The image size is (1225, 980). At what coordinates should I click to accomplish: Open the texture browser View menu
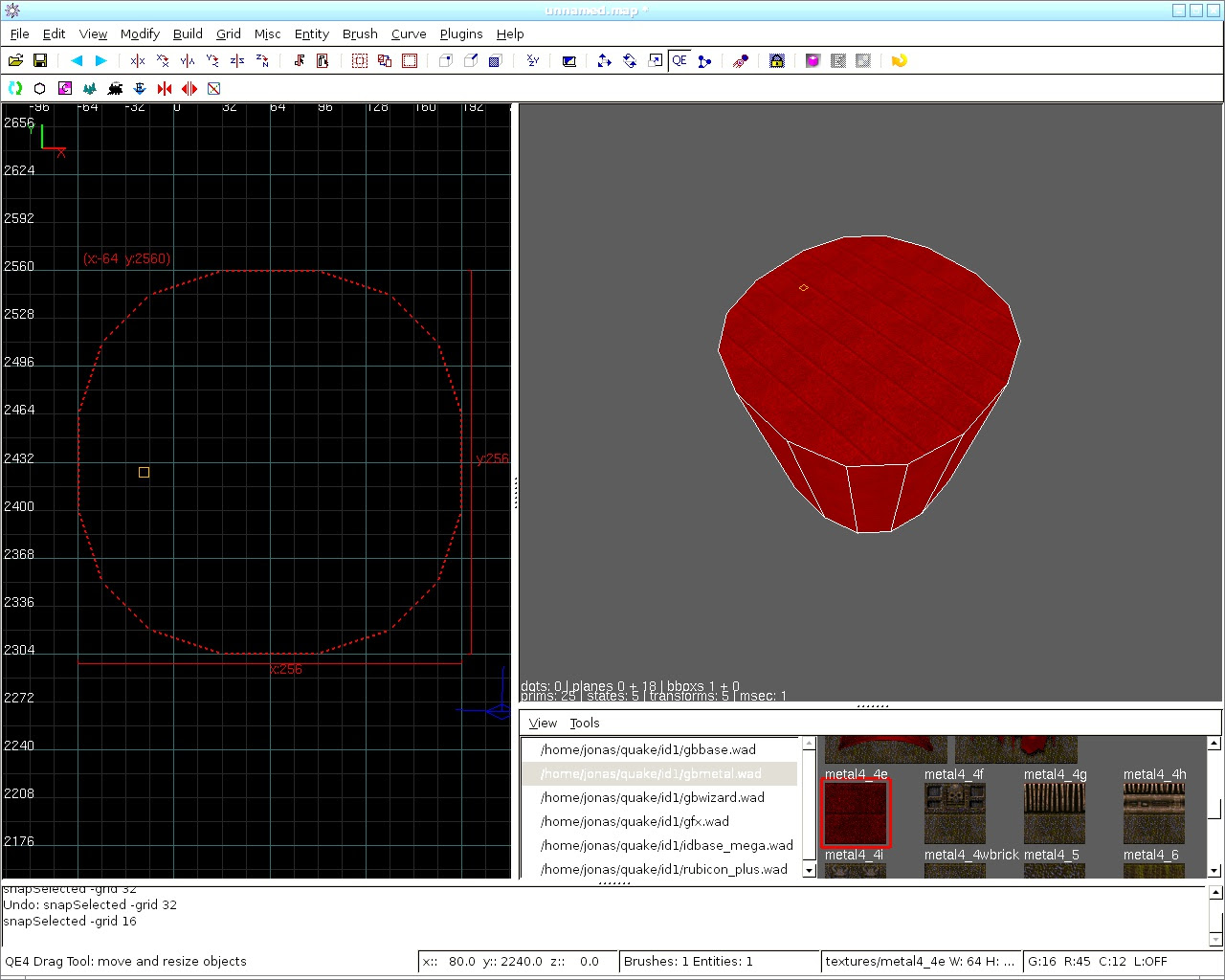click(x=543, y=724)
